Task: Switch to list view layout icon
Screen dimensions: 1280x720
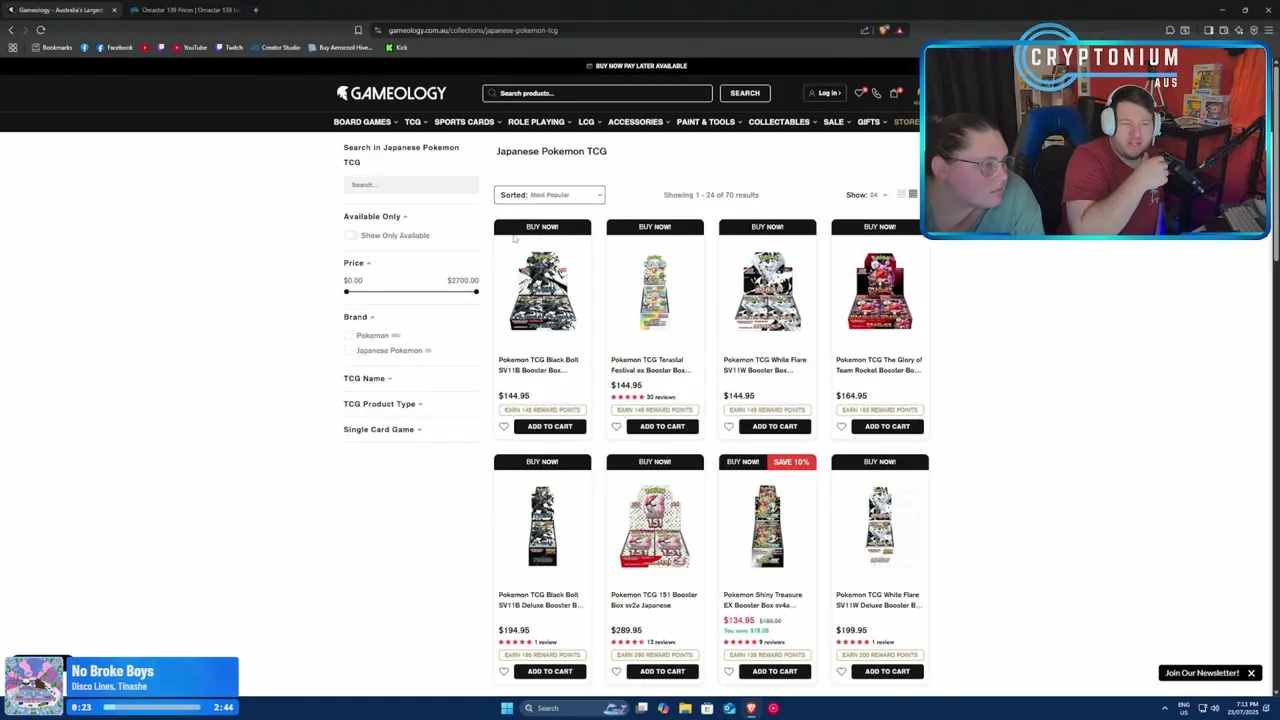Action: 912,194
